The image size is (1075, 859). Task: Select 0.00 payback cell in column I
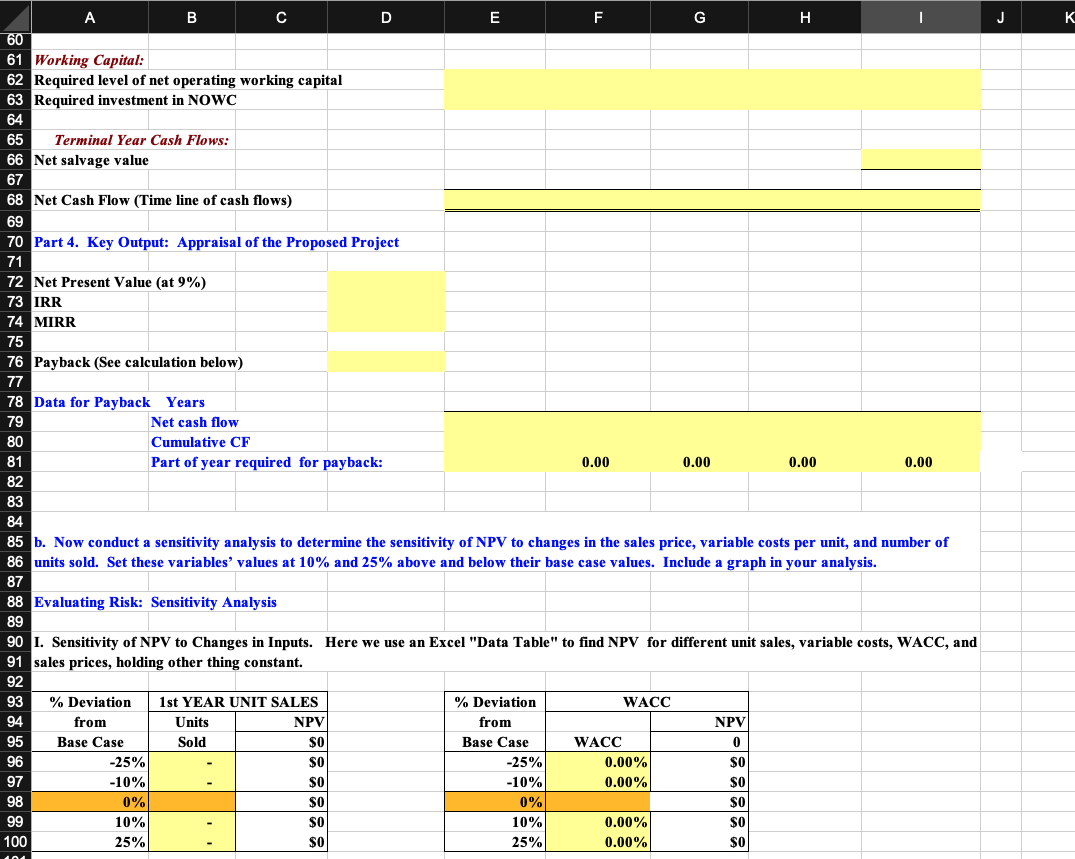tap(921, 462)
